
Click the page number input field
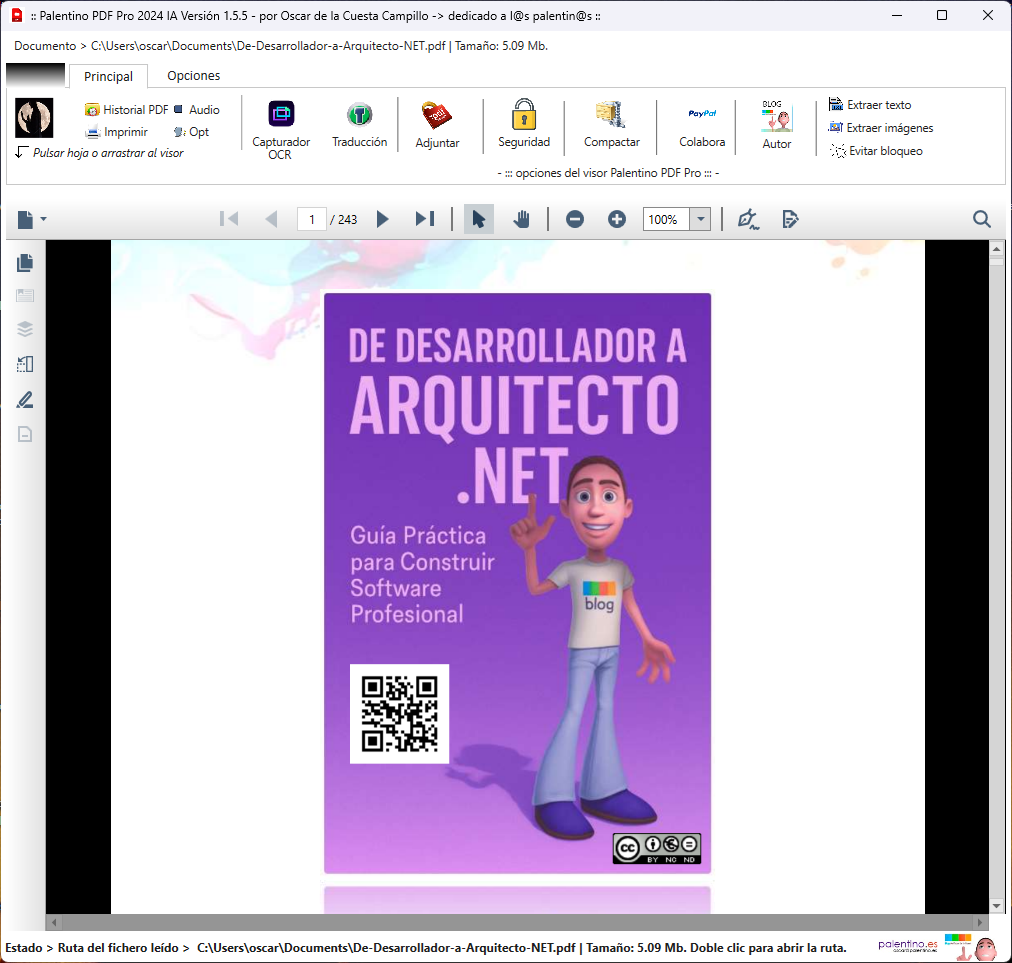[312, 219]
